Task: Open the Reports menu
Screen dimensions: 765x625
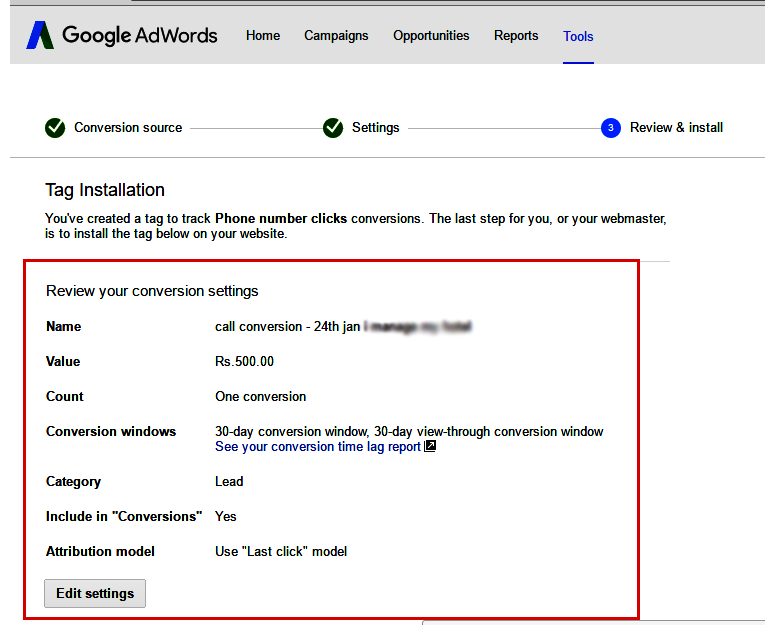Action: point(516,36)
